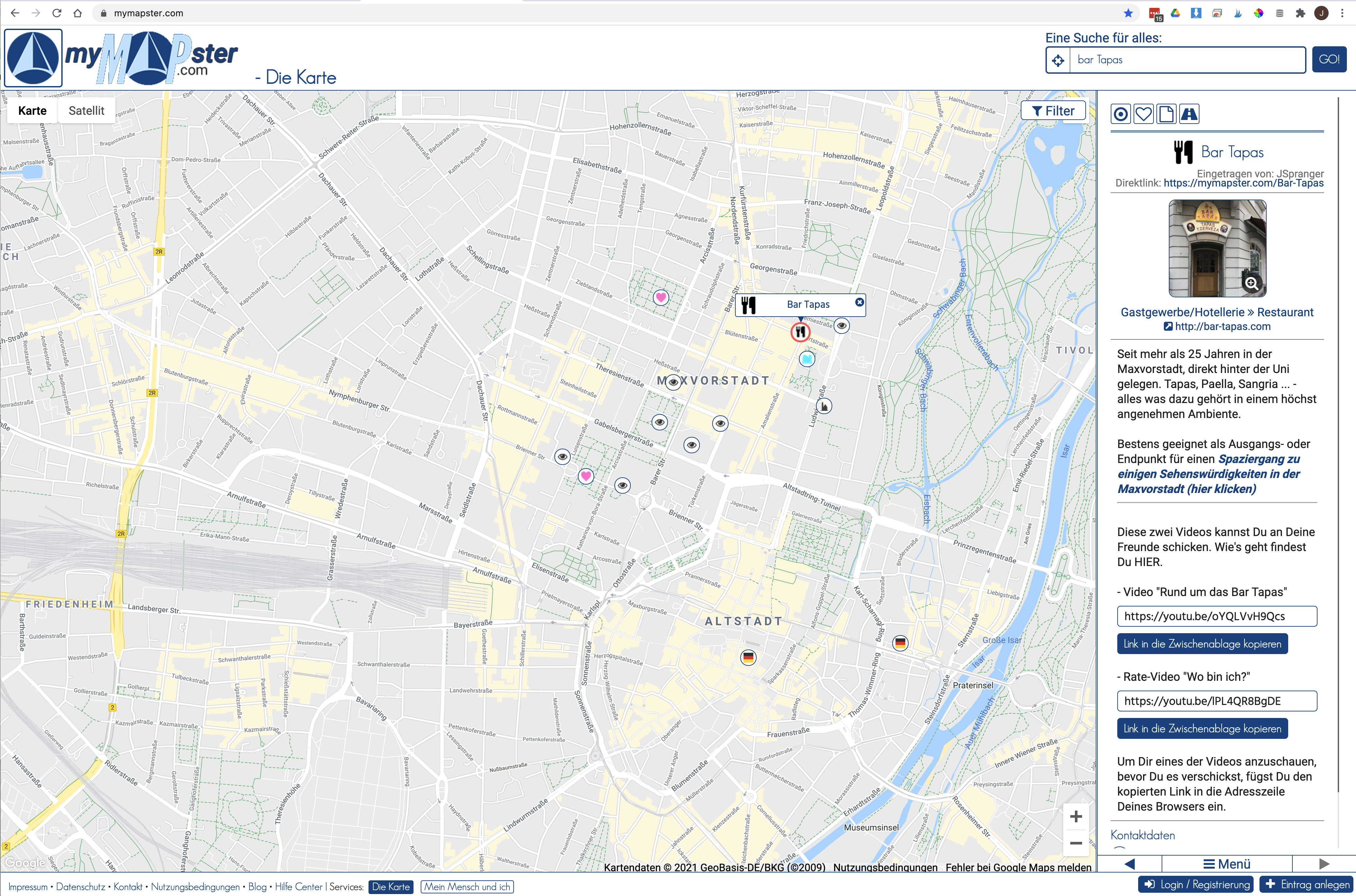
Task: Open the Kontakt footer link
Action: (x=128, y=887)
